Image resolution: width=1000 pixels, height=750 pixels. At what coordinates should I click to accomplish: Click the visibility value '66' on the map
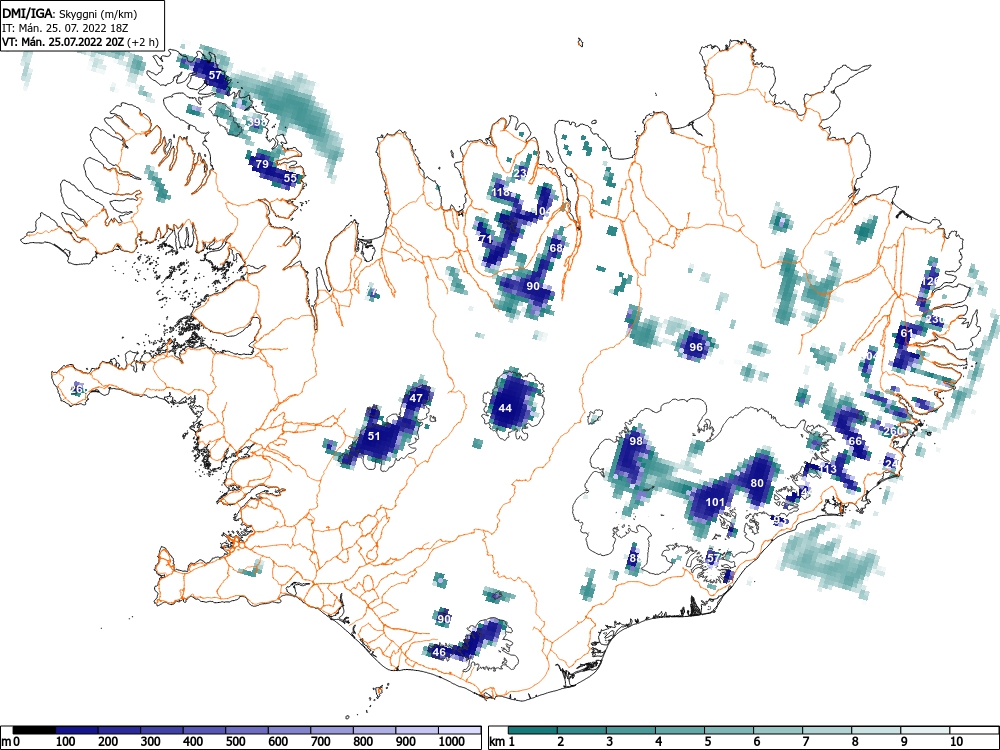click(x=855, y=441)
